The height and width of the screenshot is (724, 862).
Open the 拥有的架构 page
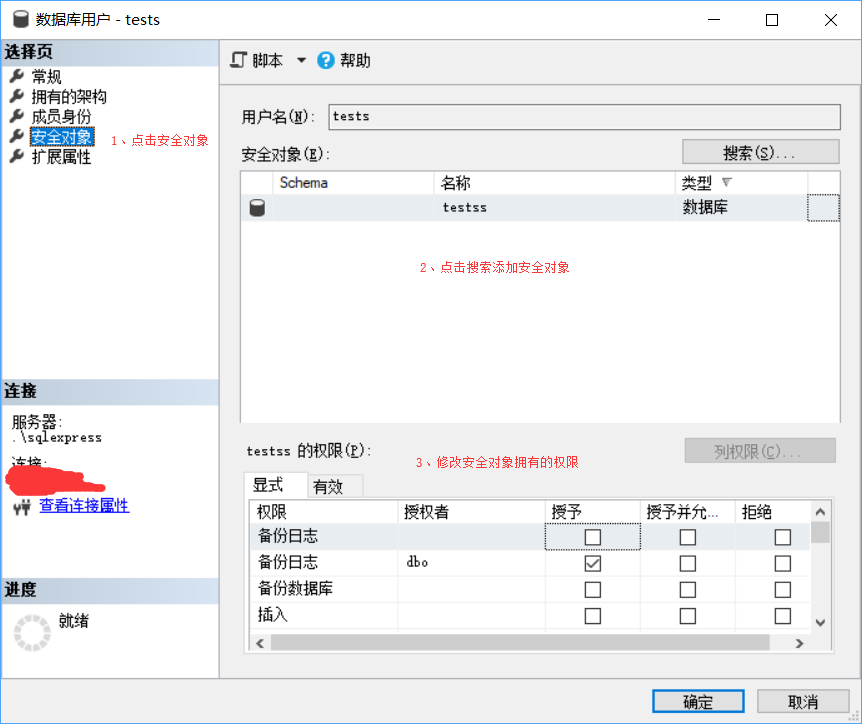pyautogui.click(x=69, y=97)
